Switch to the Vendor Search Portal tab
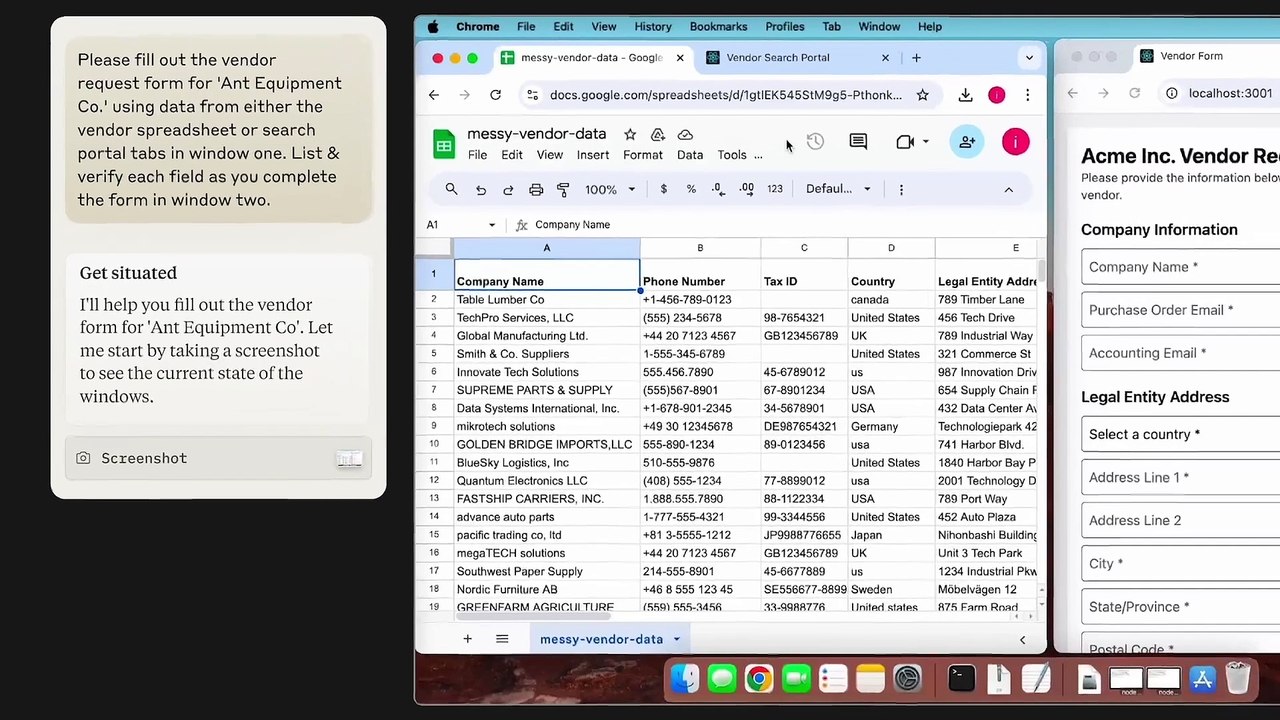 [778, 58]
